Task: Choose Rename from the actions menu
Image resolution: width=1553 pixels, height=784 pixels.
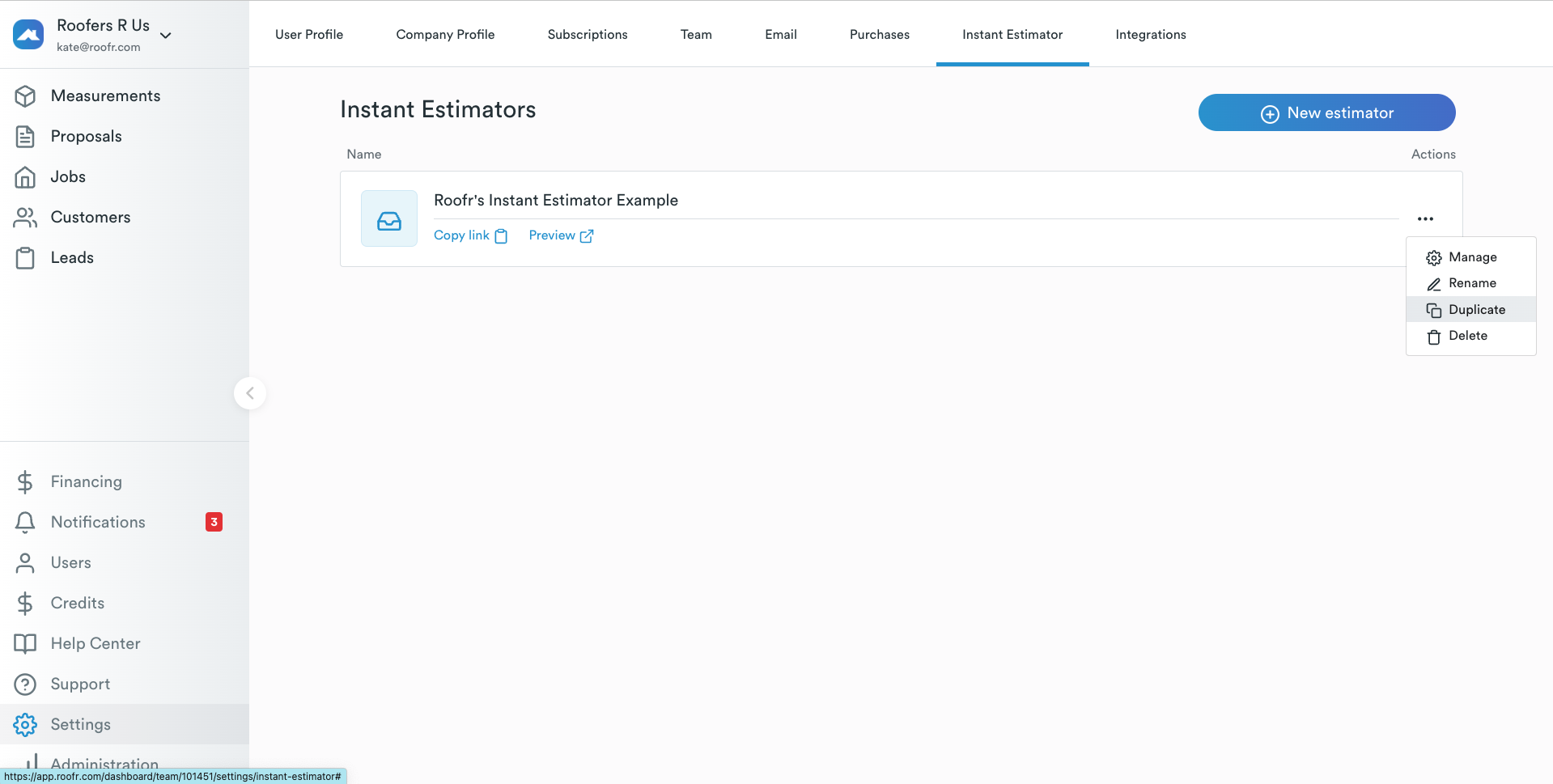Action: [x=1471, y=283]
